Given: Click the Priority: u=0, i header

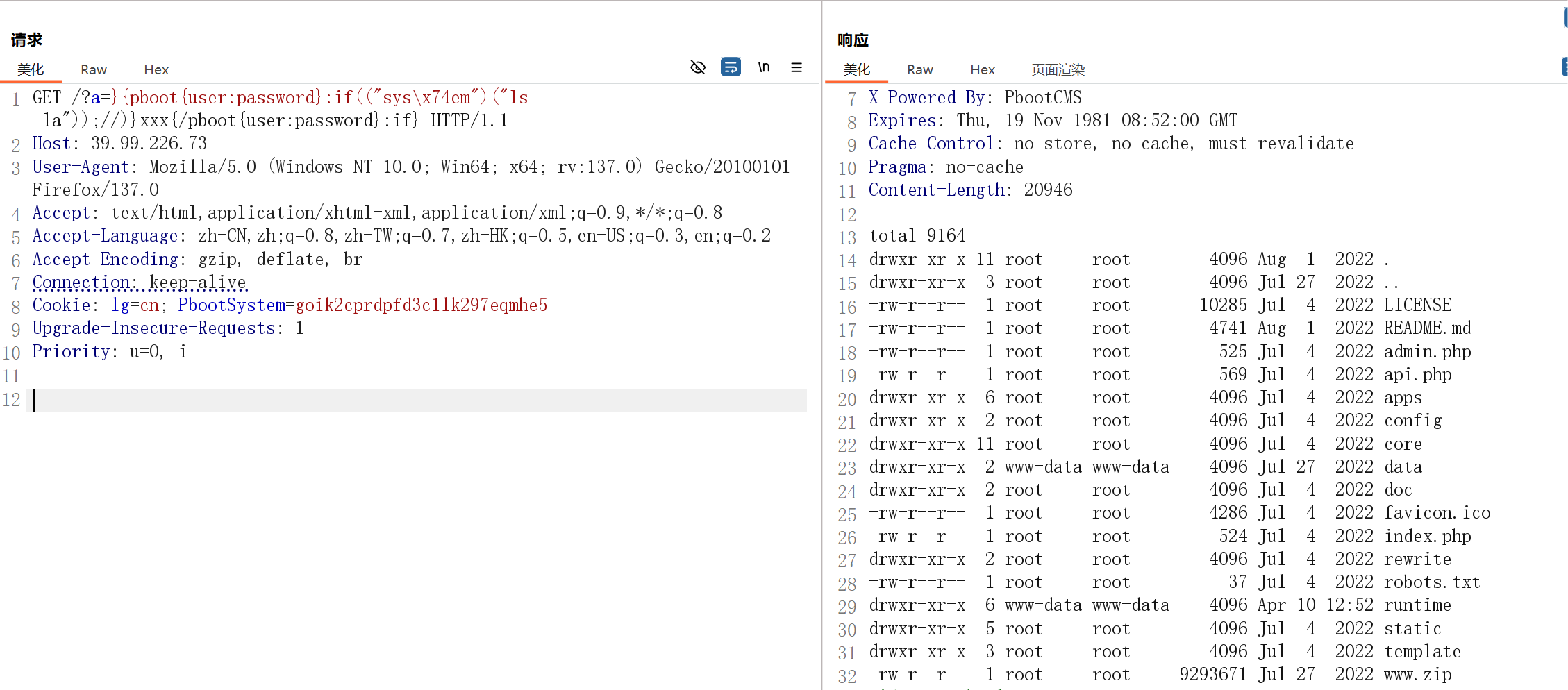Looking at the screenshot, I should pyautogui.click(x=110, y=352).
